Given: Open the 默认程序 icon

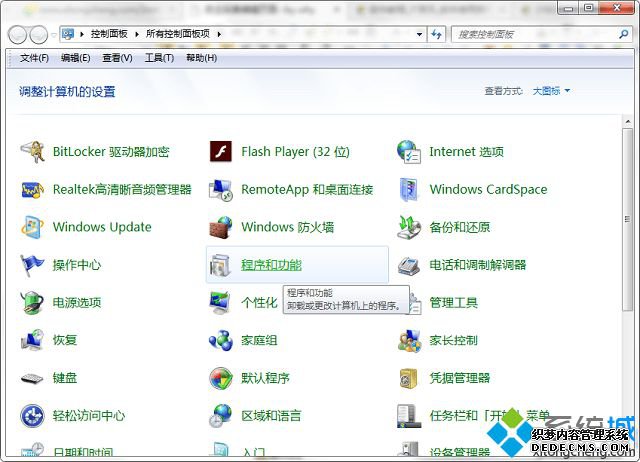Looking at the screenshot, I should point(221,378).
